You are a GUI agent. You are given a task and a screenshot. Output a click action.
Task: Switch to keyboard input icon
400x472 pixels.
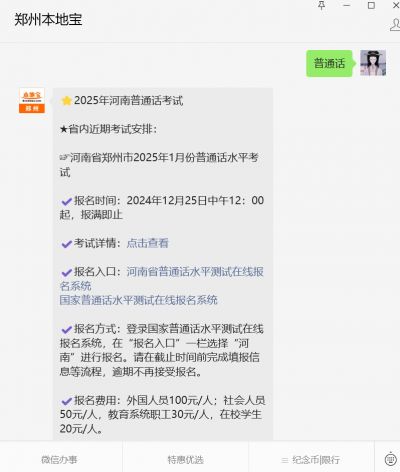390,460
